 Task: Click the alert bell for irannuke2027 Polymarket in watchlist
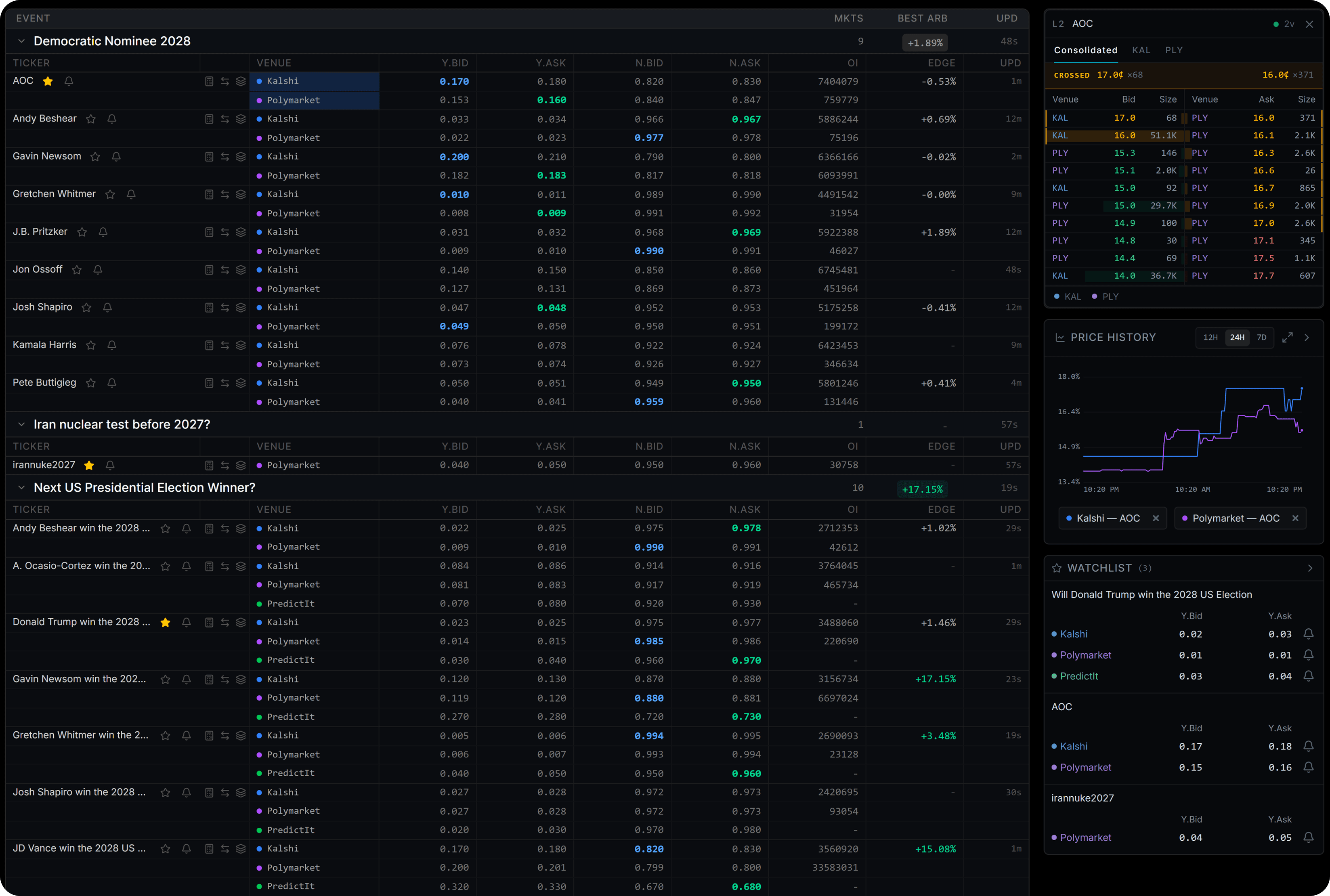pos(1308,838)
